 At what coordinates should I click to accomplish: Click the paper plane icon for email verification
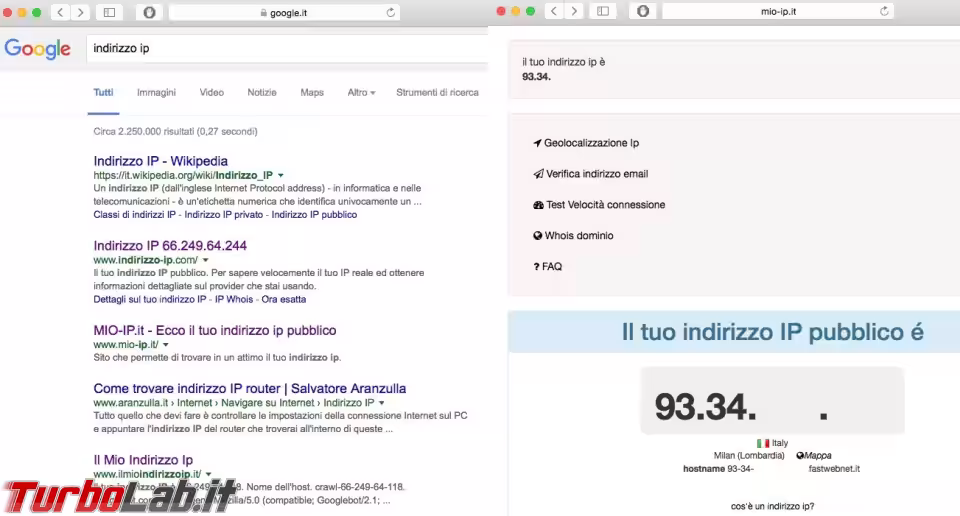pos(538,174)
